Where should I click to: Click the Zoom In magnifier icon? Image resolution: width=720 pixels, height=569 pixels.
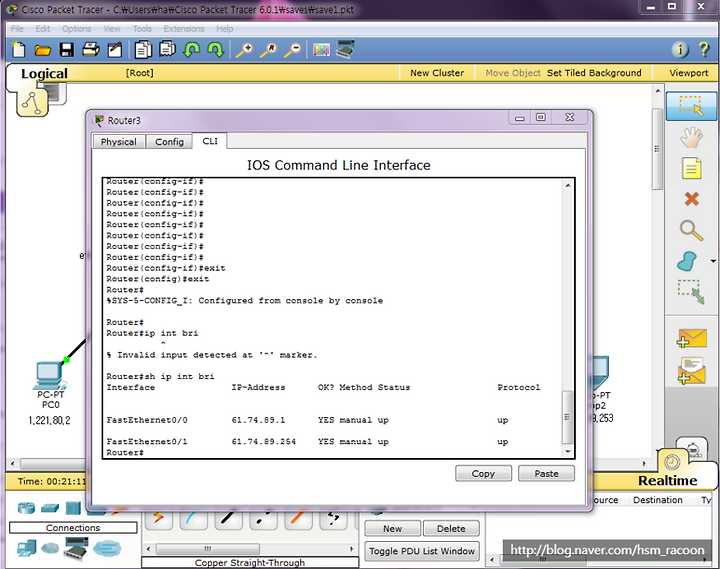244,50
